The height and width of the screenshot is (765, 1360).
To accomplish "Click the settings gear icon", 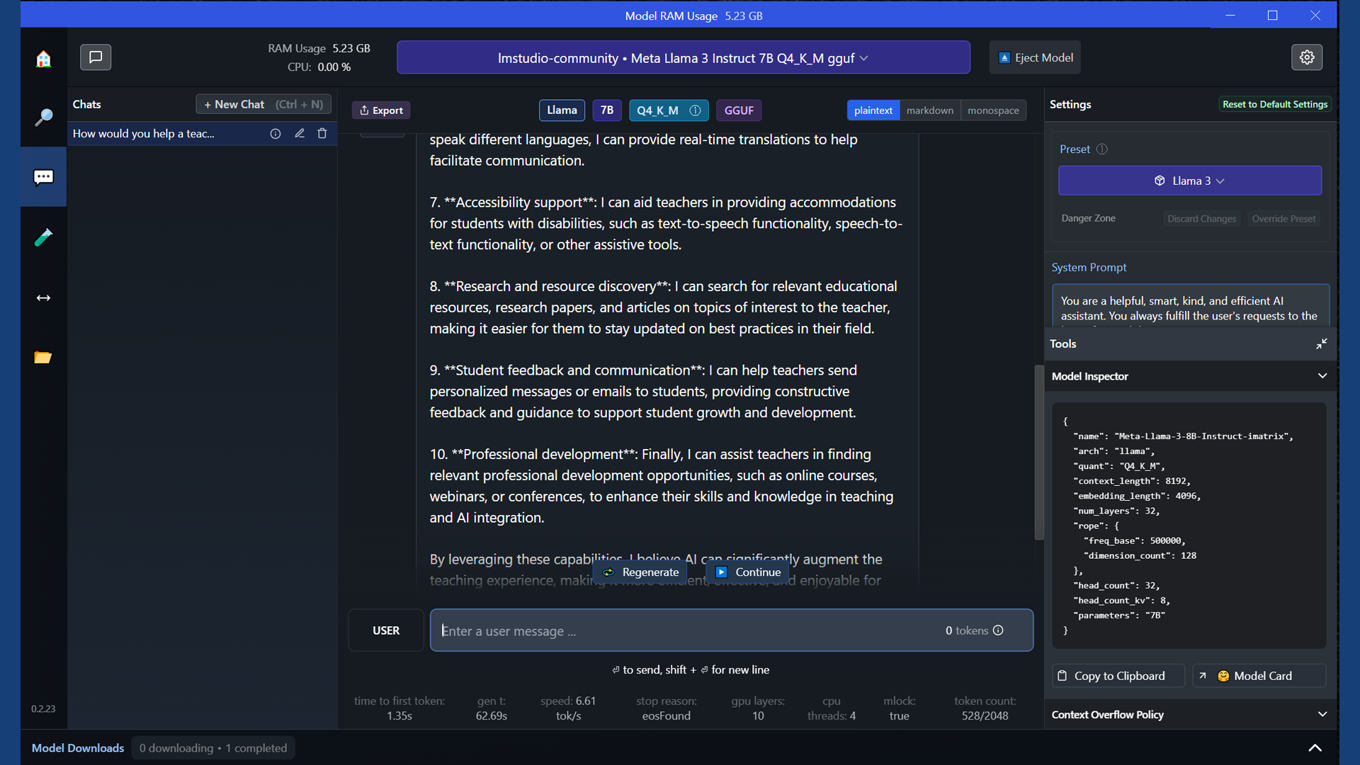I will click(1306, 58).
